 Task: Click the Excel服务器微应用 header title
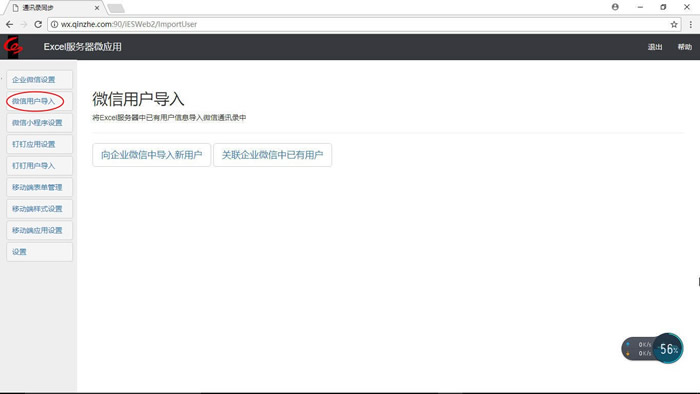tap(83, 47)
